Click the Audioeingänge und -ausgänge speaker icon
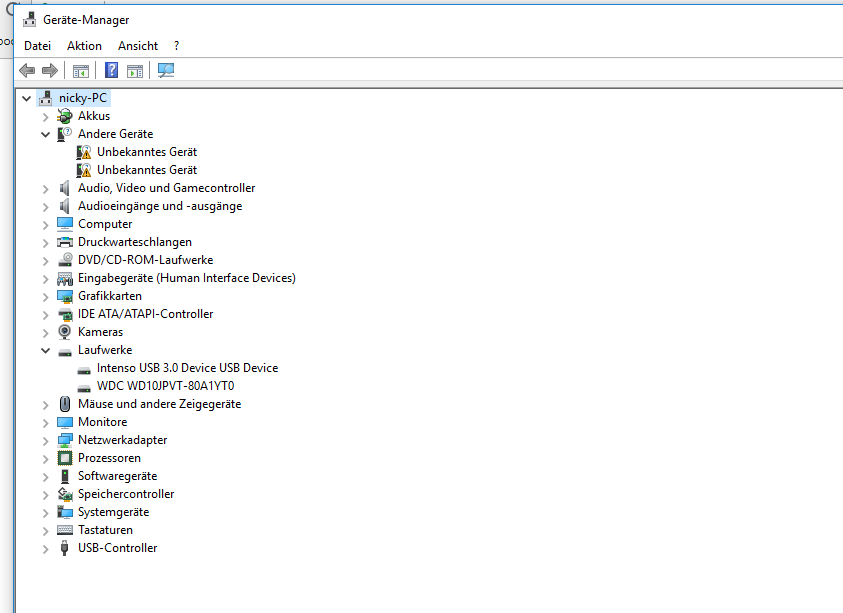 pyautogui.click(x=65, y=206)
